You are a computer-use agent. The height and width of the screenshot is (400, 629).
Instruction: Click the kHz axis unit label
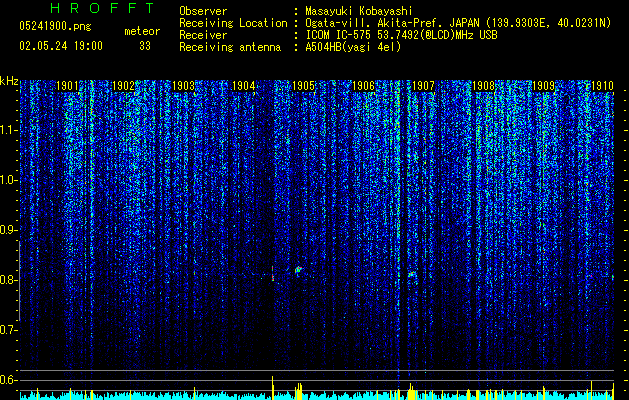click(x=9, y=81)
